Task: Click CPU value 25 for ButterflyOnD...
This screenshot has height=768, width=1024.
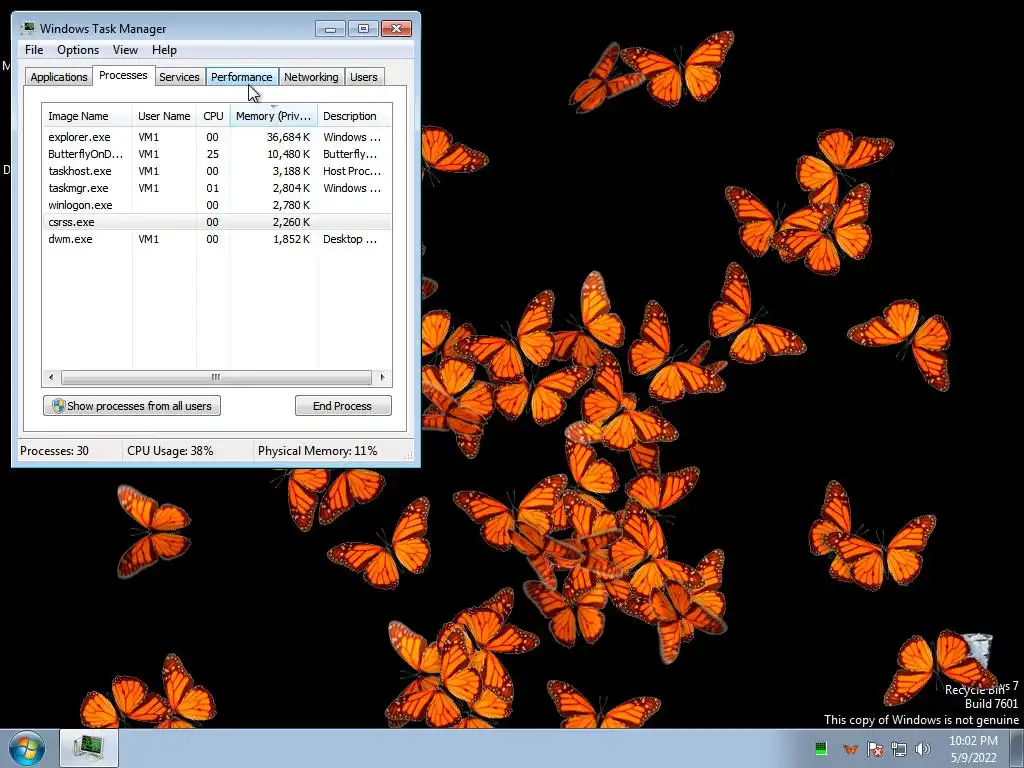Action: click(212, 154)
